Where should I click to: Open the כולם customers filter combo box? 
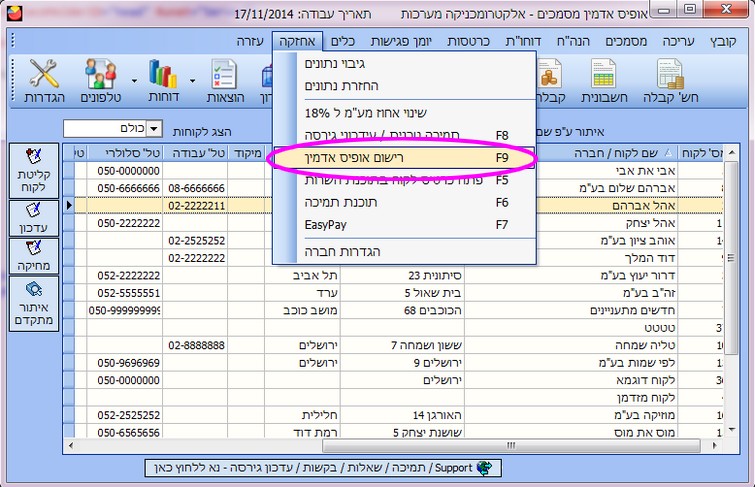pos(113,129)
